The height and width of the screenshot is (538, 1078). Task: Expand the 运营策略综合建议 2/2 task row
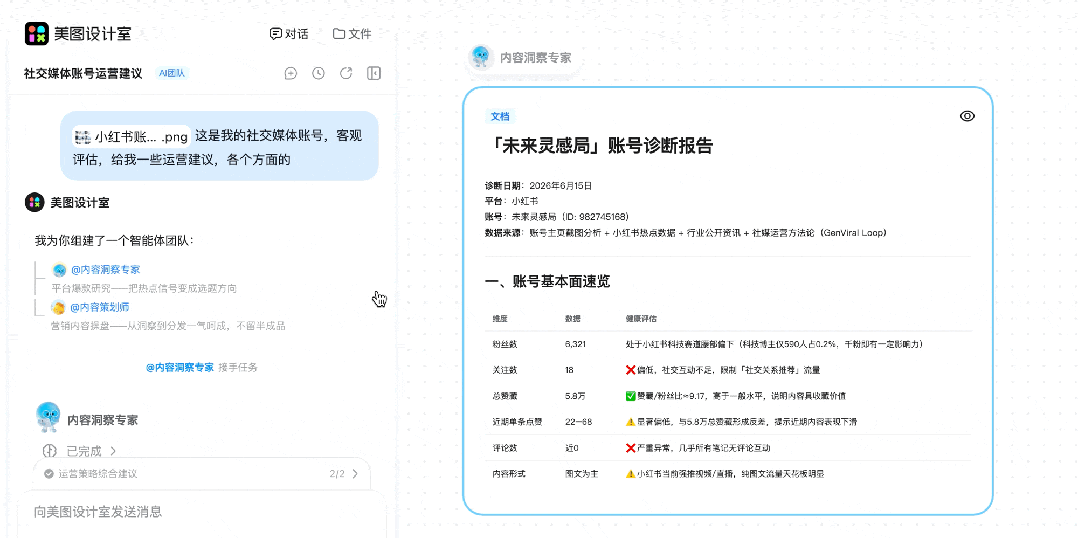pyautogui.click(x=201, y=473)
